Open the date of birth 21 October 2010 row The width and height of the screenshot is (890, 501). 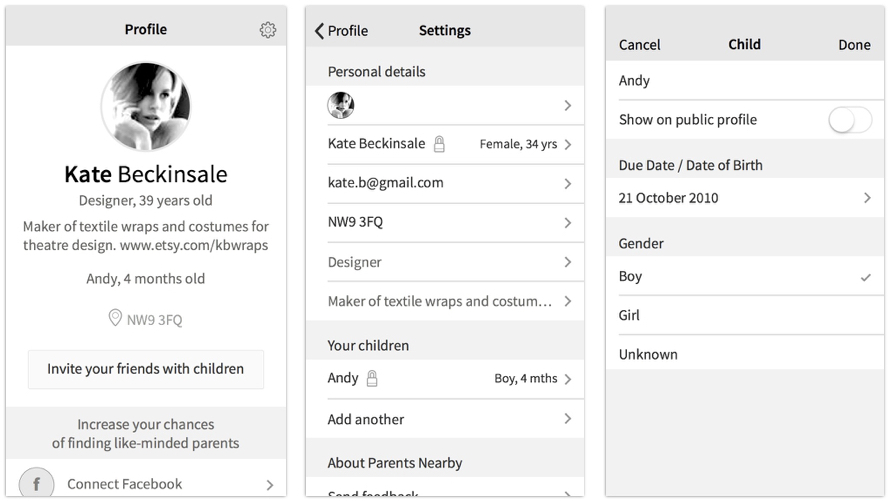tap(744, 198)
